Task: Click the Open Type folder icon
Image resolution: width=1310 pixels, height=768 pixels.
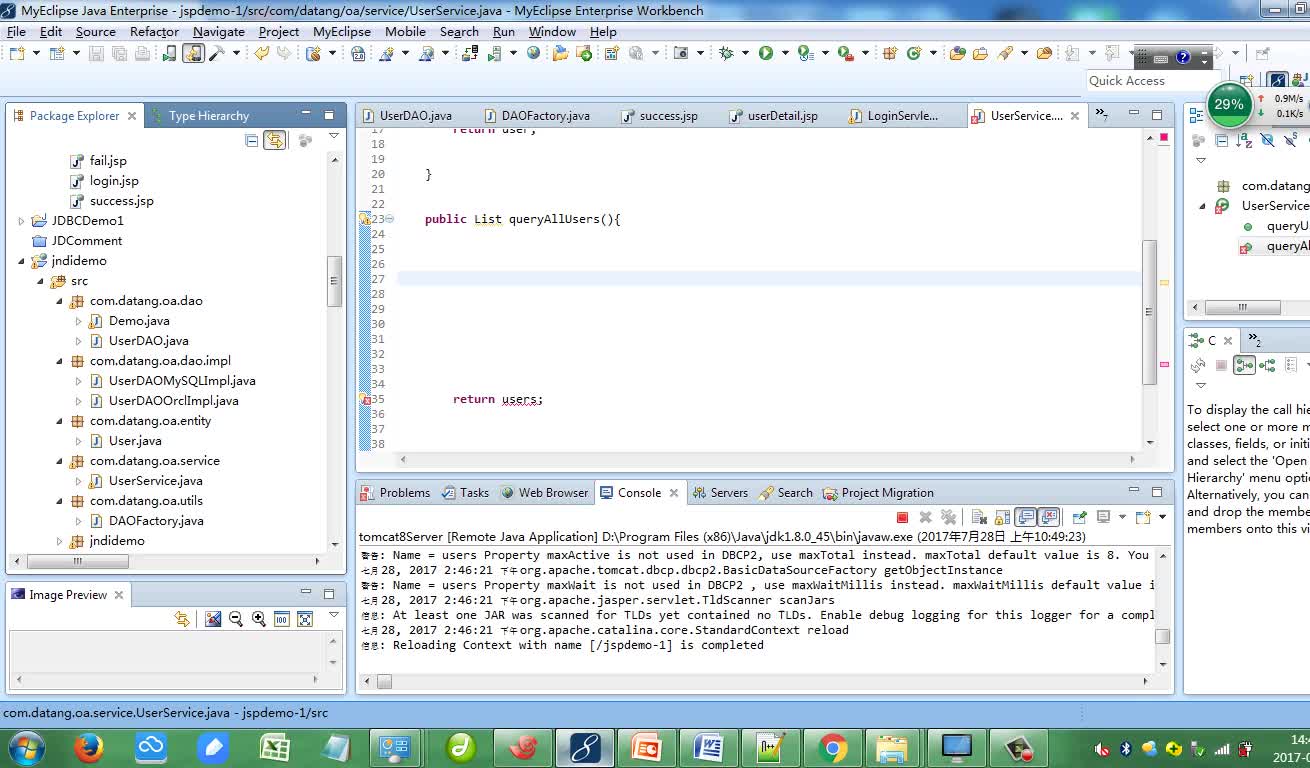Action: (958, 53)
